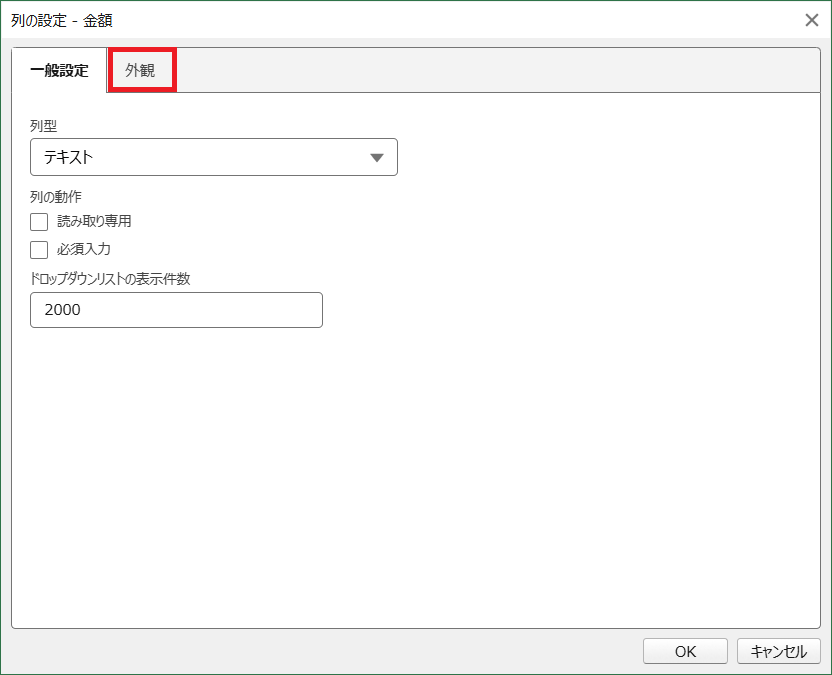Select the 一般設定 tab

point(59,70)
